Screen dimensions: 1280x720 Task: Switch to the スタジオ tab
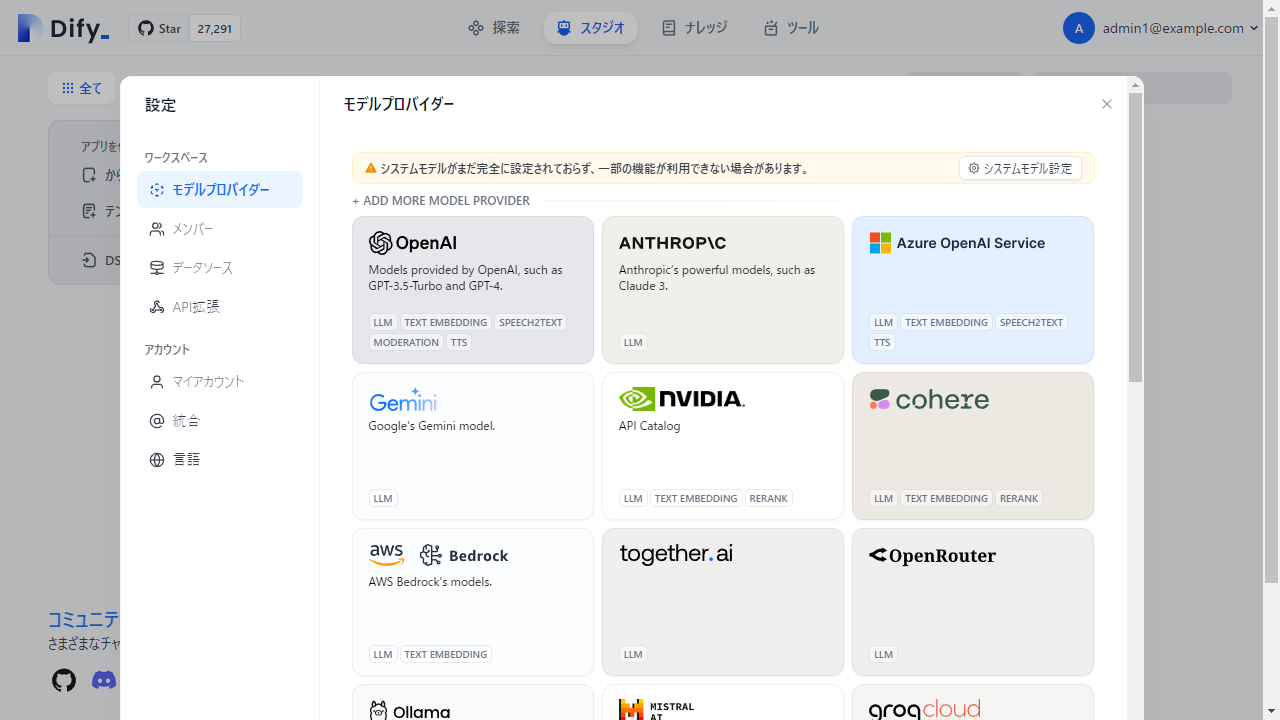point(590,28)
